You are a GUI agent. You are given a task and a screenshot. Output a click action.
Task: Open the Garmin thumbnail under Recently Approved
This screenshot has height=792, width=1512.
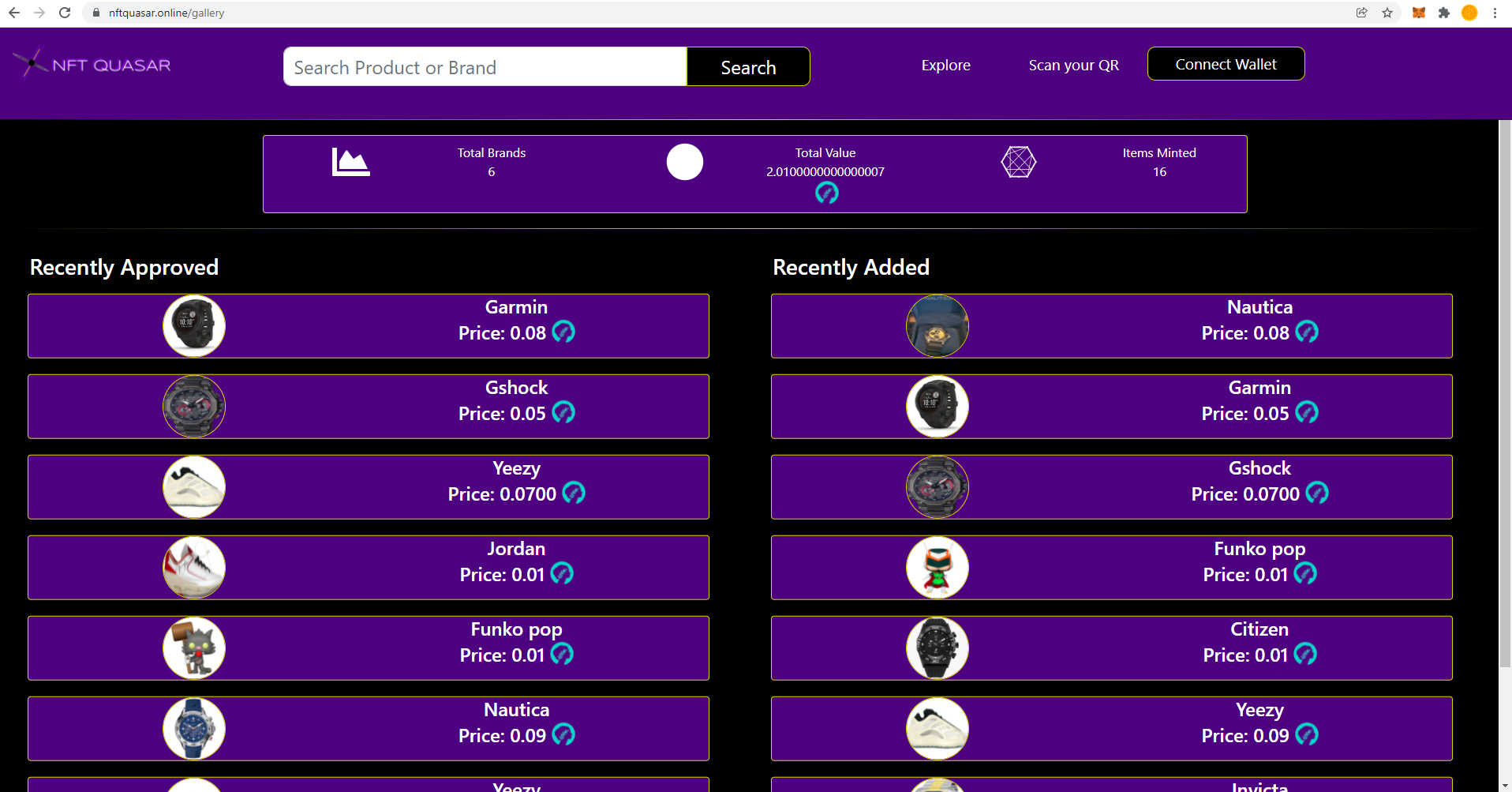pyautogui.click(x=194, y=326)
